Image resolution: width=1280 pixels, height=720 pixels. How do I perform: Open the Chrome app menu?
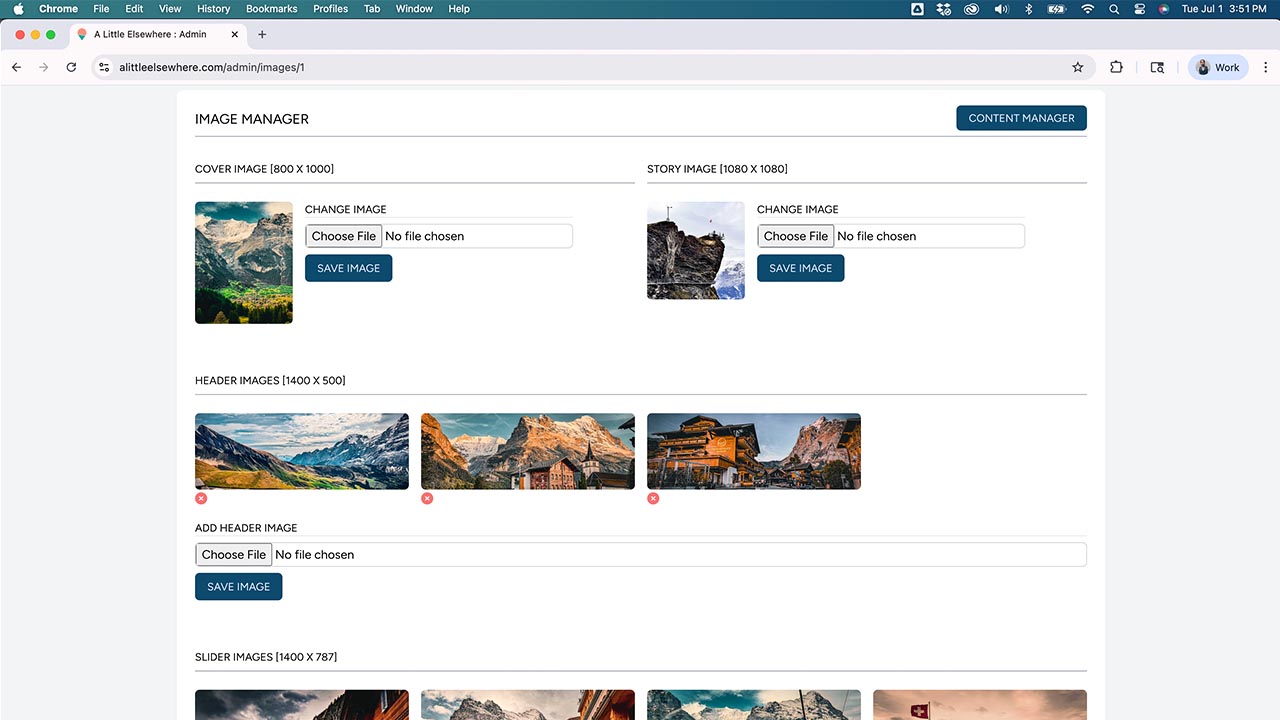pos(58,9)
